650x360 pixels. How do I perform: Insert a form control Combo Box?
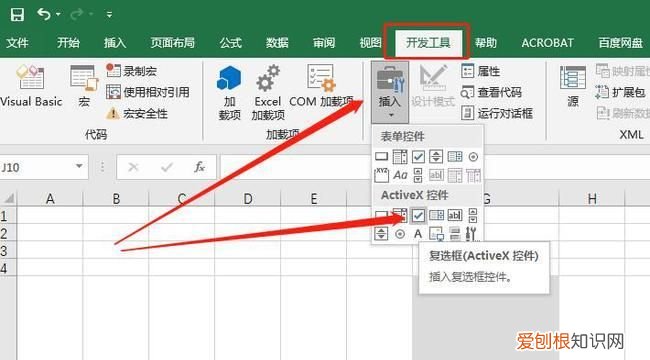[400, 157]
